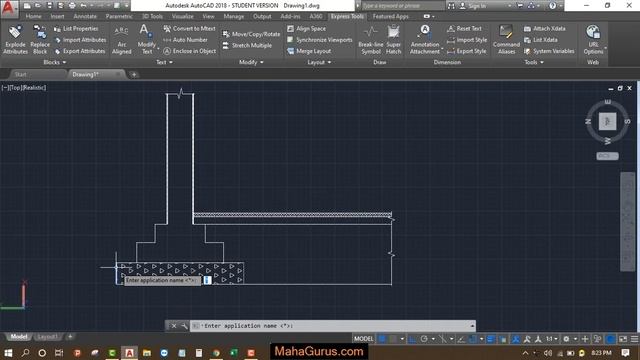Click the System Variables button
This screenshot has height=360, width=640.
[549, 51]
